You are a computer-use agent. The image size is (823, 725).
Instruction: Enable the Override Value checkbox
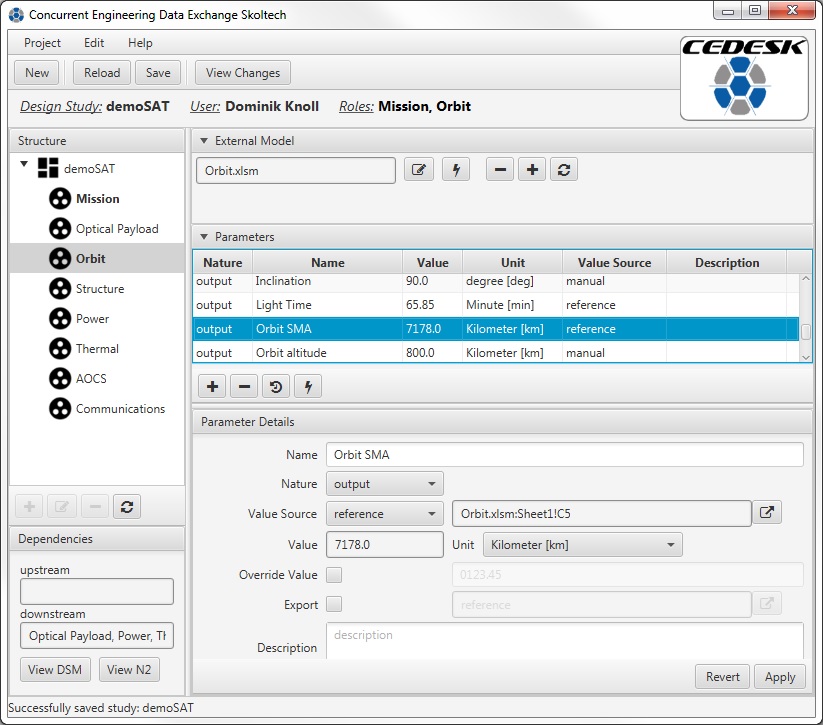[x=334, y=575]
